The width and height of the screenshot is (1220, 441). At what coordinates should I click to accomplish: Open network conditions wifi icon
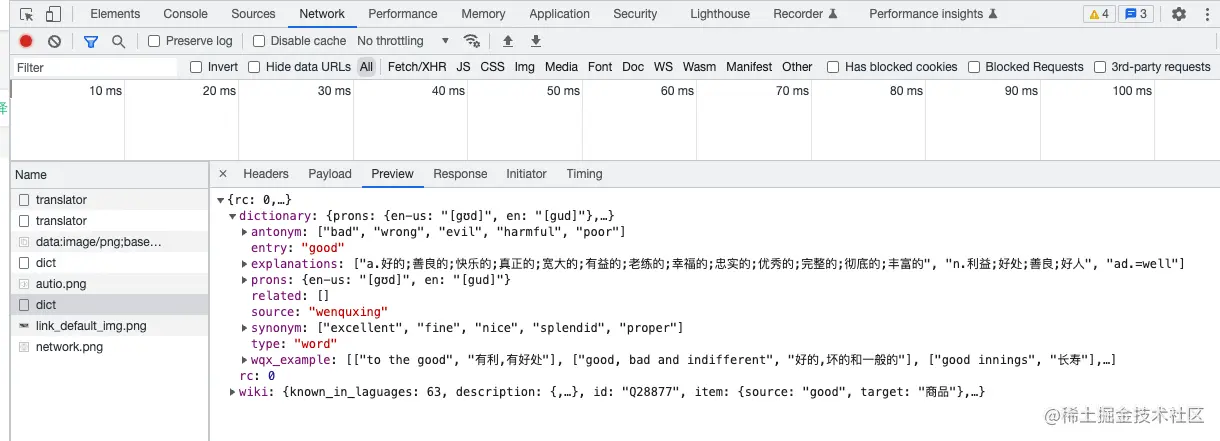point(472,41)
